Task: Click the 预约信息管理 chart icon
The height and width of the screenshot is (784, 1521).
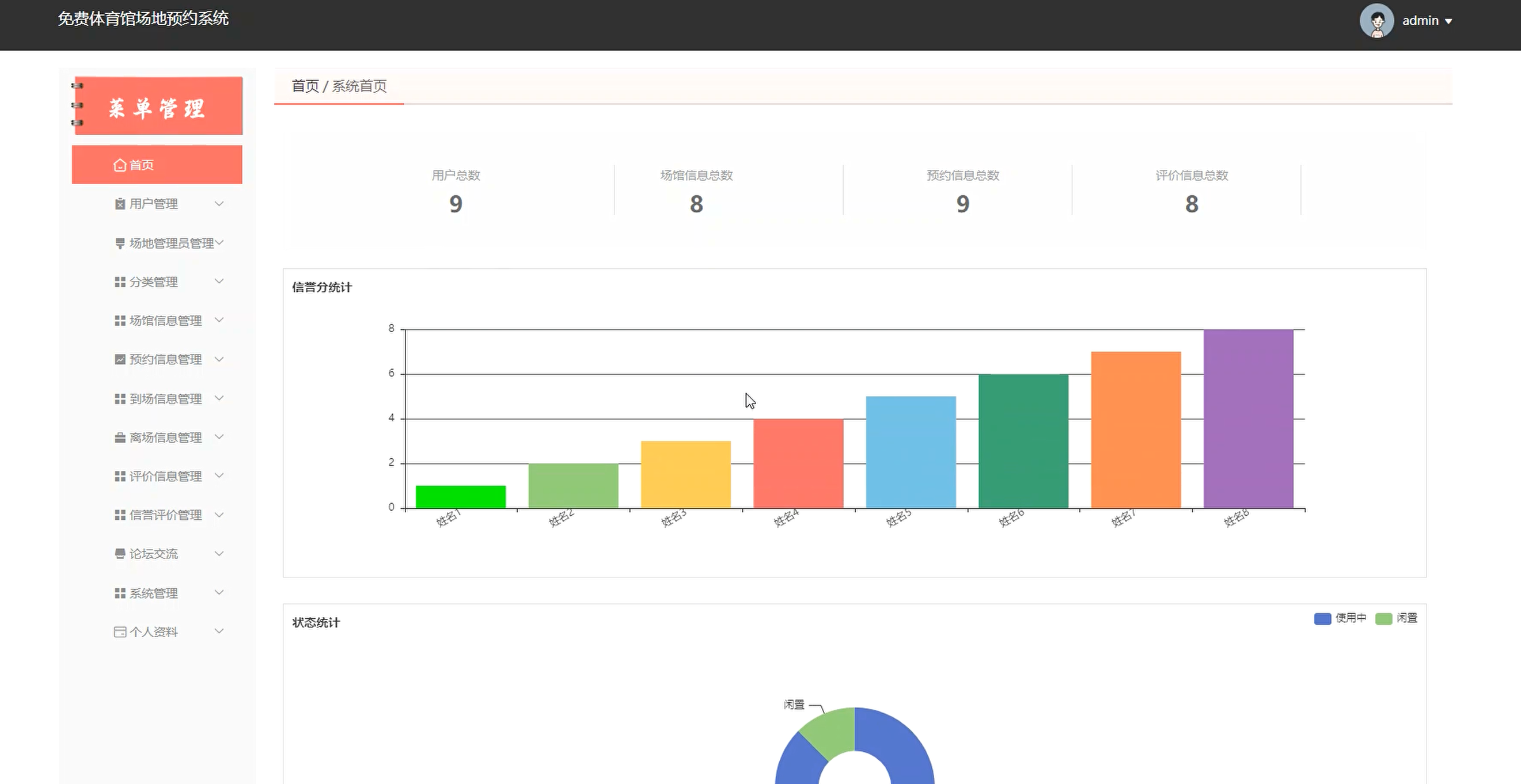Action: pos(120,360)
